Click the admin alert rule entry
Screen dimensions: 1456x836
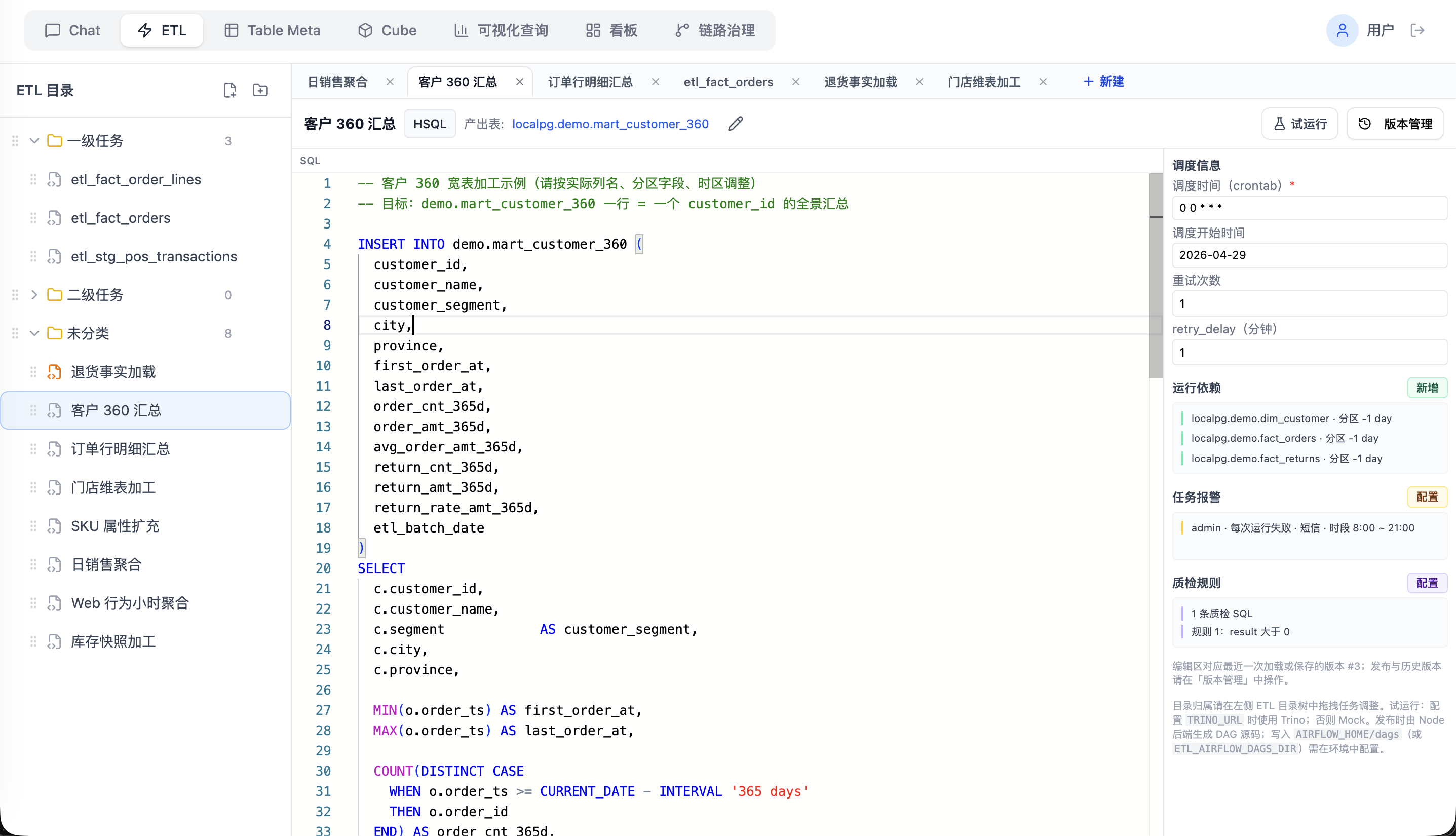click(1302, 527)
